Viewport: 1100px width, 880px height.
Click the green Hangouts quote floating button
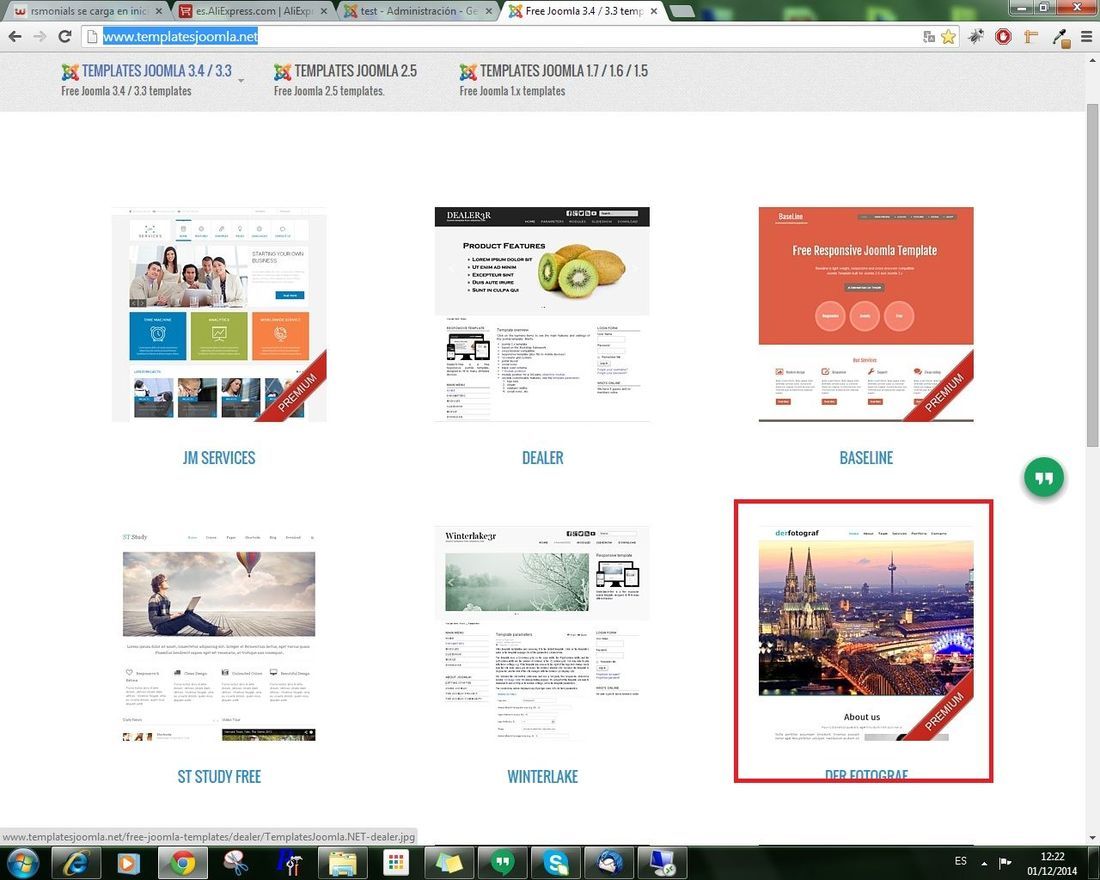(x=1044, y=478)
